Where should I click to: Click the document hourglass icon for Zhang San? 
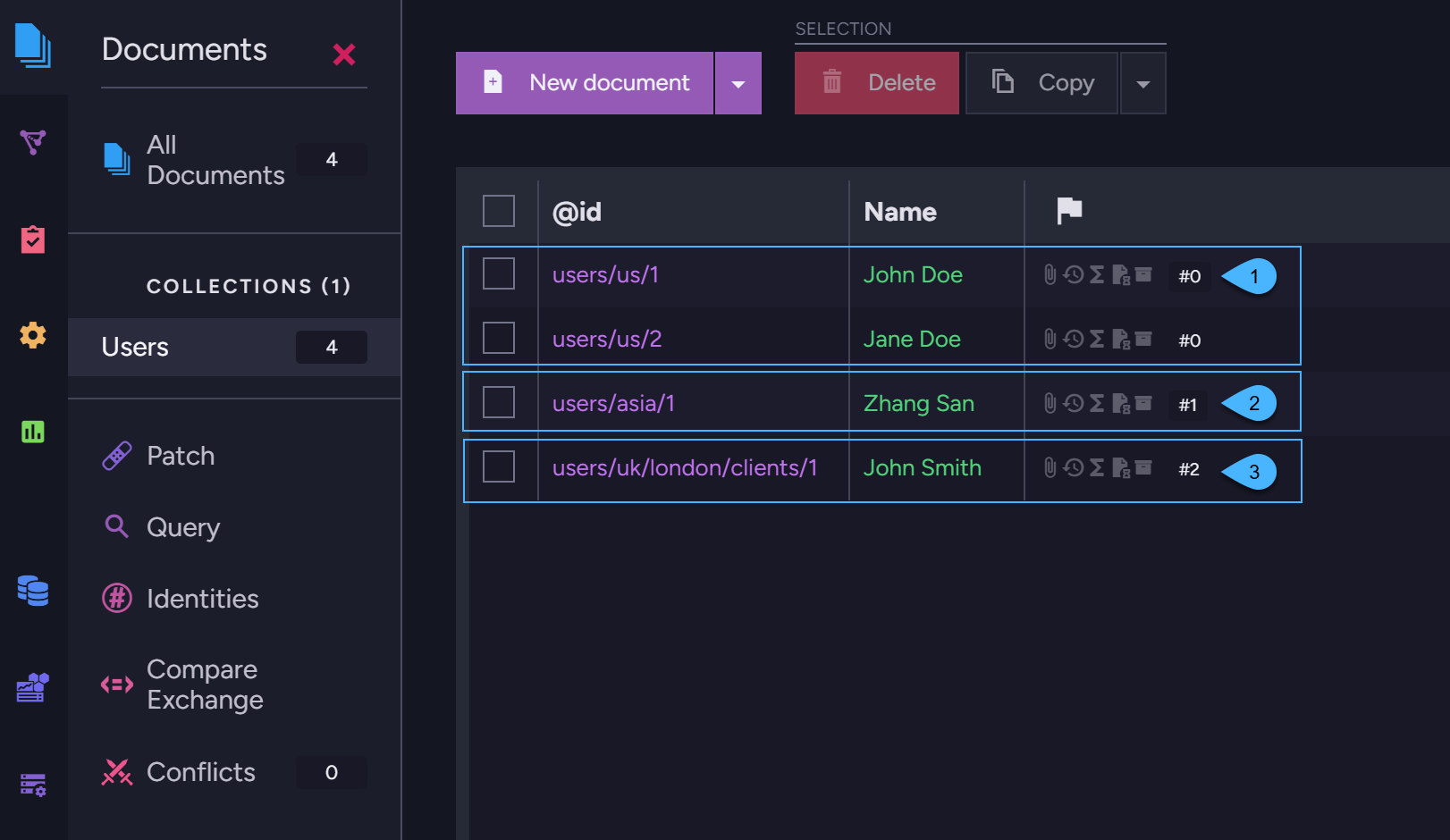pyautogui.click(x=1121, y=403)
